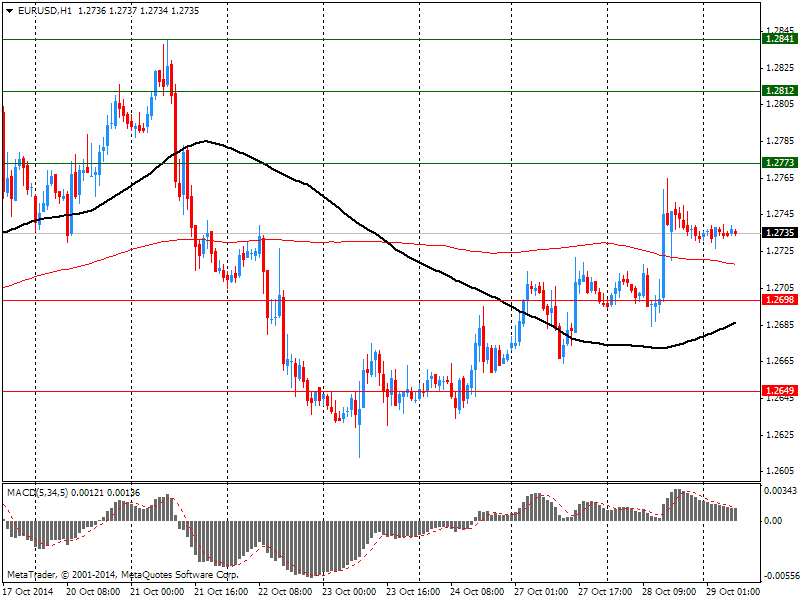This screenshot has width=800, height=600.
Task: Click the 21 Oct 16:00 time label
Action: 221,592
